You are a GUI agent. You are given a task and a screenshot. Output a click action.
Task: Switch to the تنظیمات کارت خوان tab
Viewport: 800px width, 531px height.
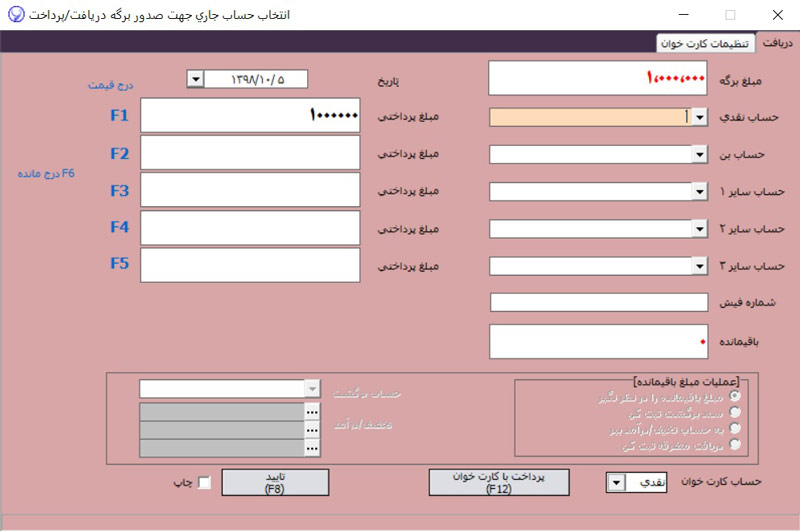pyautogui.click(x=708, y=43)
